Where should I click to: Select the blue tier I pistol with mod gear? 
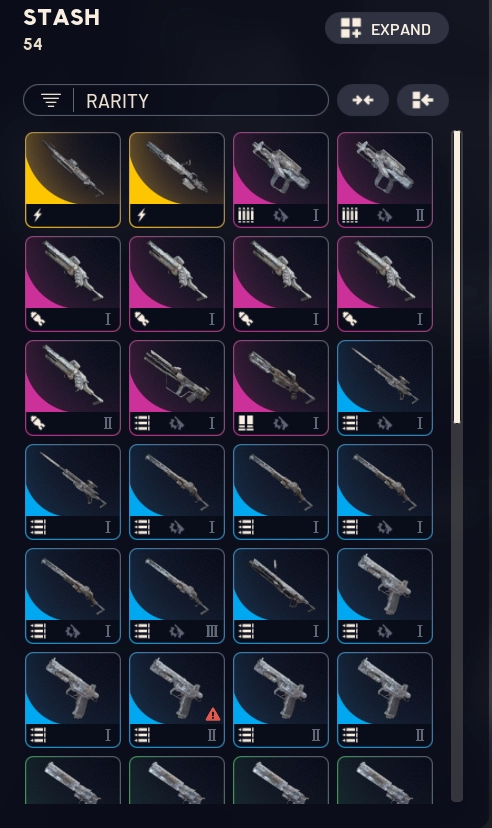(x=385, y=596)
